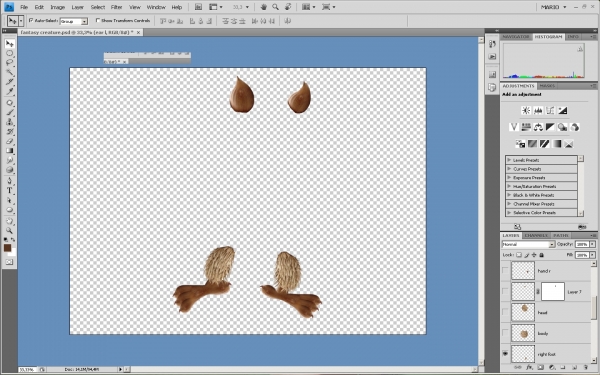The width and height of the screenshot is (600, 375).
Task: Toggle lock transparent pixels
Action: tap(519, 255)
